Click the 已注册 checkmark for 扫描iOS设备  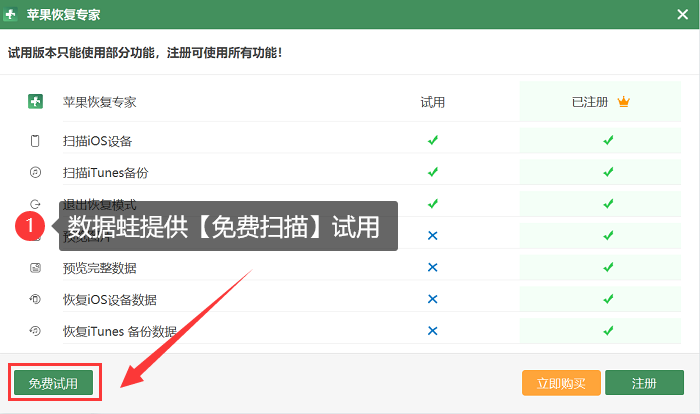coord(608,141)
